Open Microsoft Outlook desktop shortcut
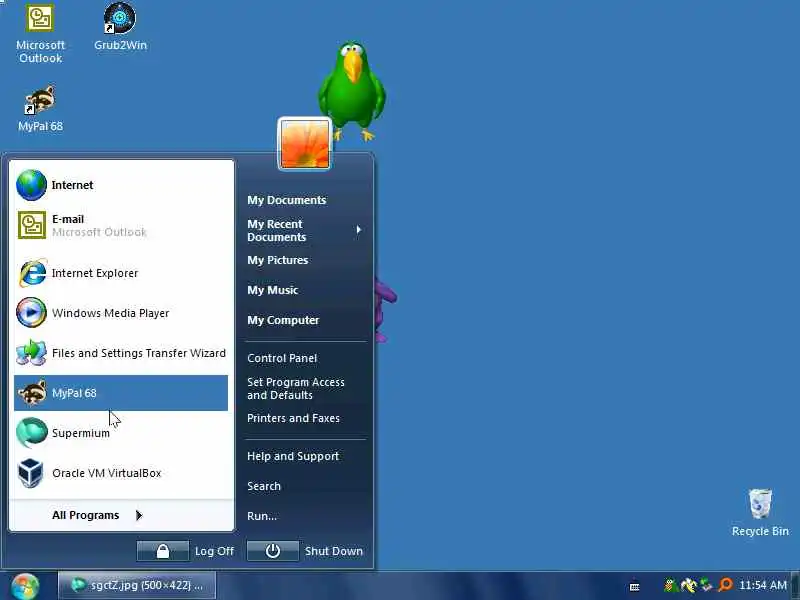The image size is (800, 600). click(x=40, y=33)
